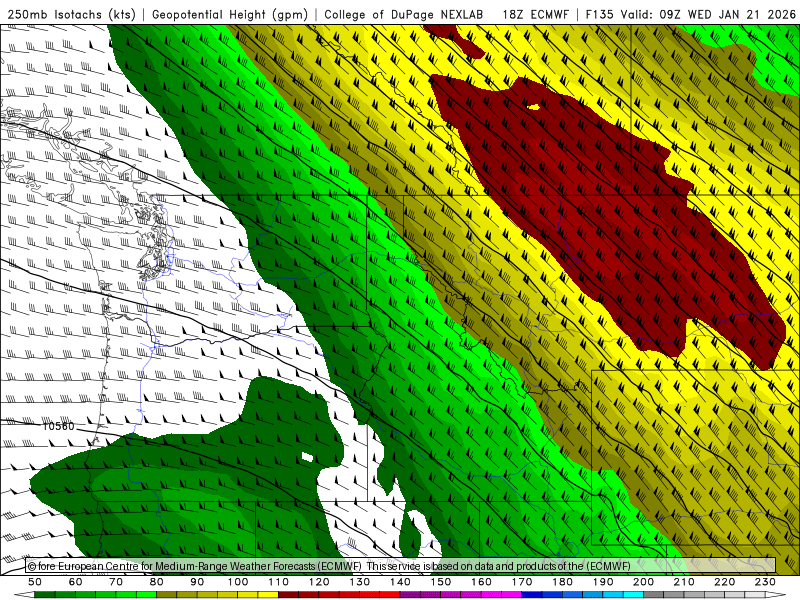Click the ECMWF copyright notice banner
This screenshot has width=800, height=600.
pos(401,565)
